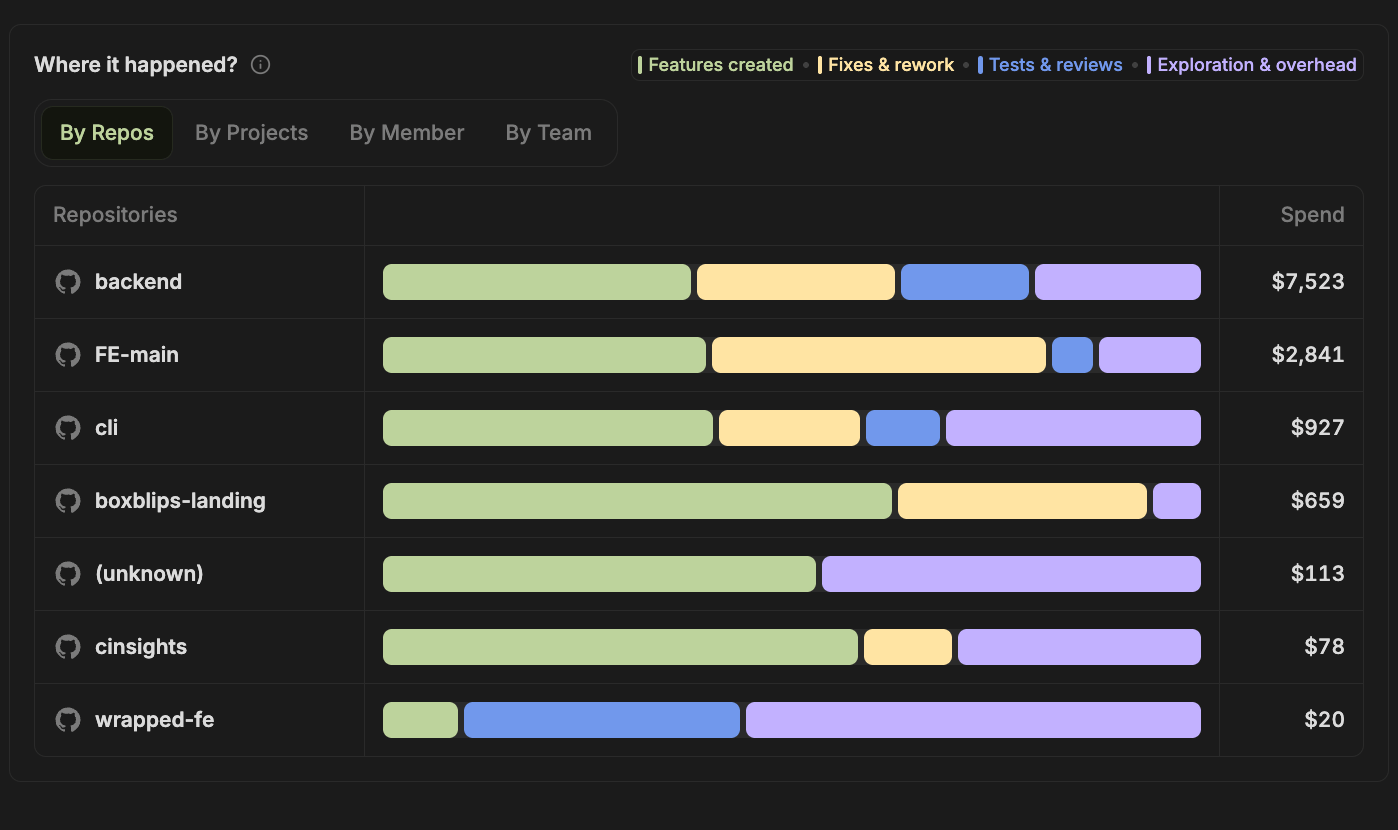Click the Spend column header

pyautogui.click(x=1312, y=215)
